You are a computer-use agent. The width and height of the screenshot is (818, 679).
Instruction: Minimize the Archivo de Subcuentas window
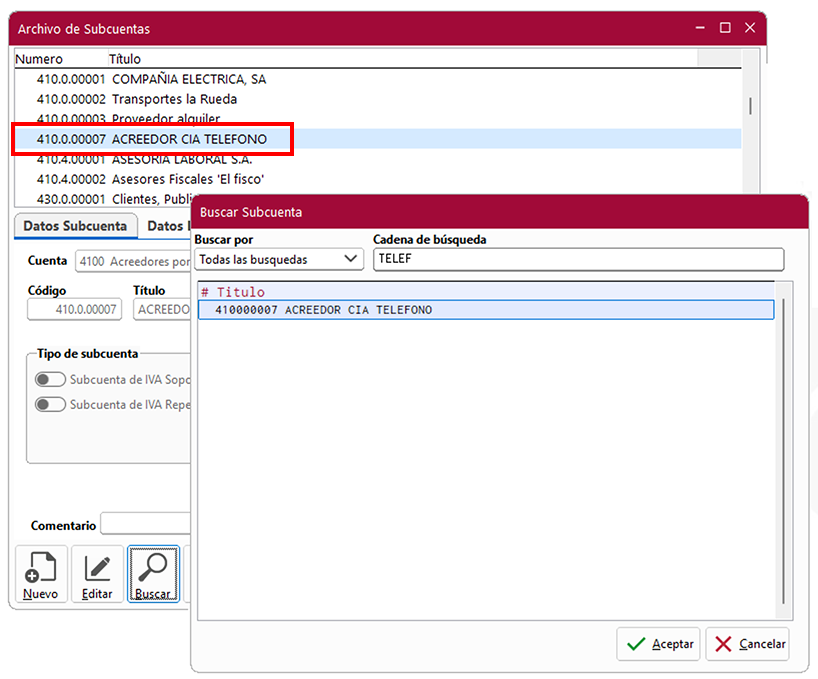tap(700, 28)
